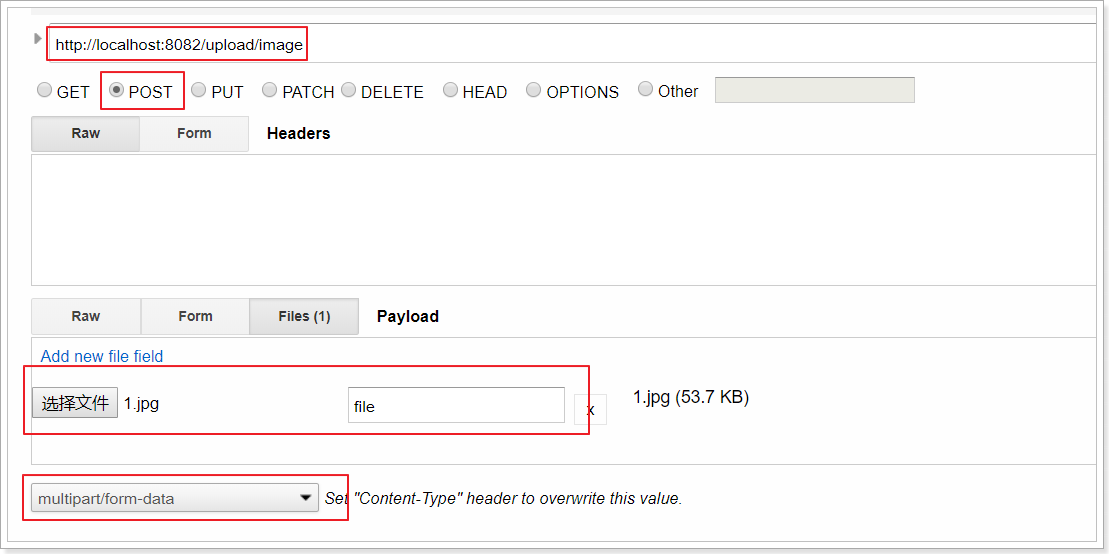This screenshot has width=1109, height=554.
Task: Click the request URL input field
Action: point(573,45)
